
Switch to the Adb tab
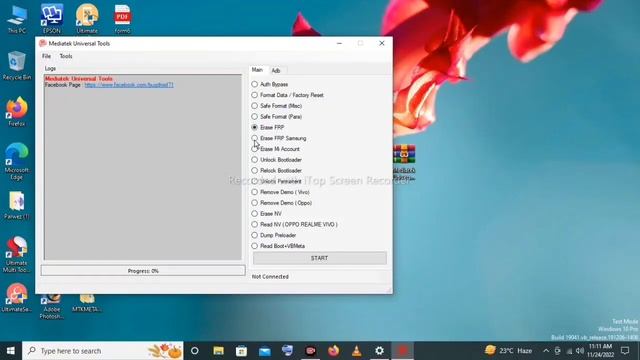pos(276,71)
